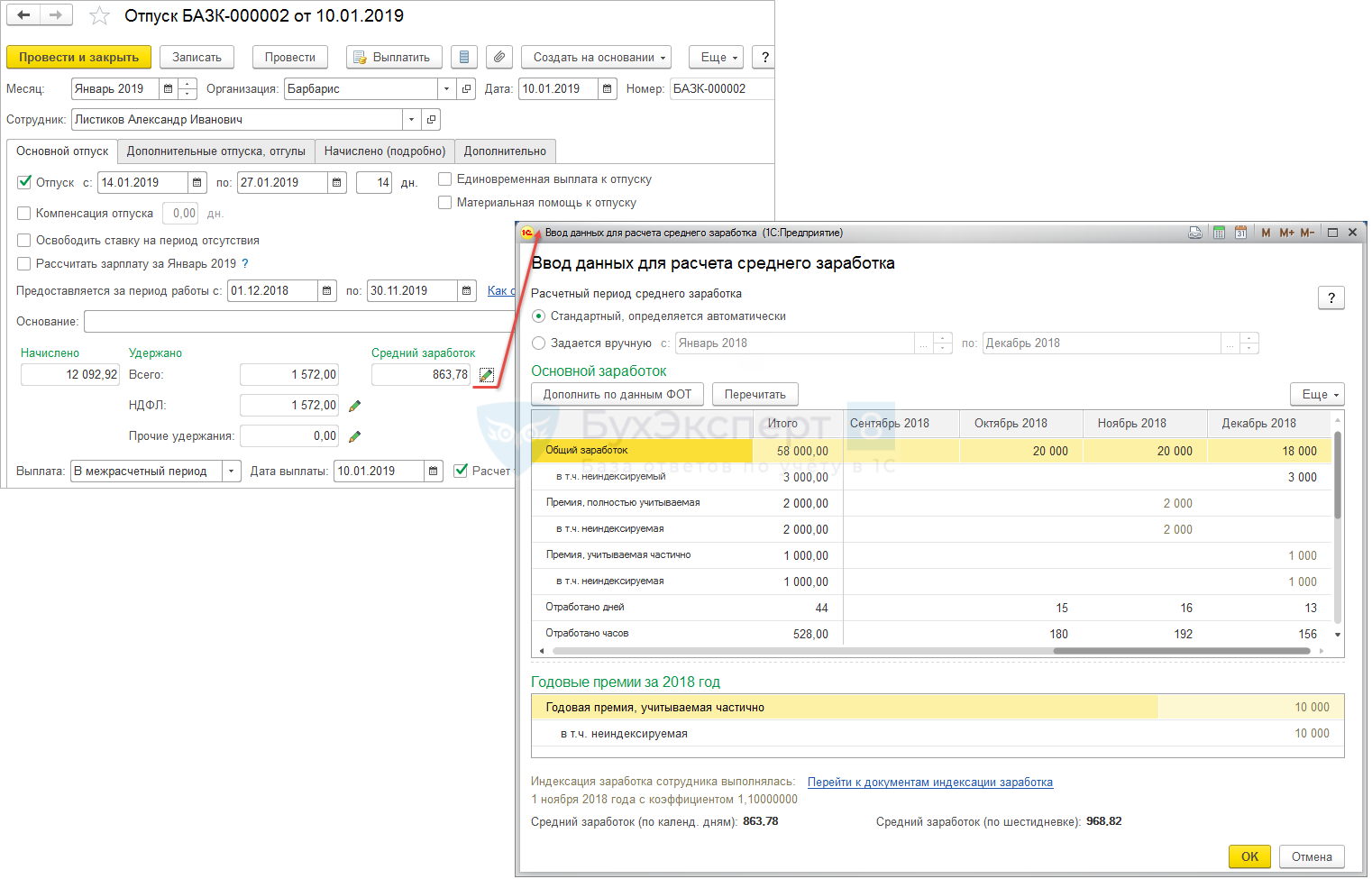This screenshot has width=1372, height=879.
Task: Switch to Дополнительные отпуска, отгулы tab
Action: click(216, 151)
